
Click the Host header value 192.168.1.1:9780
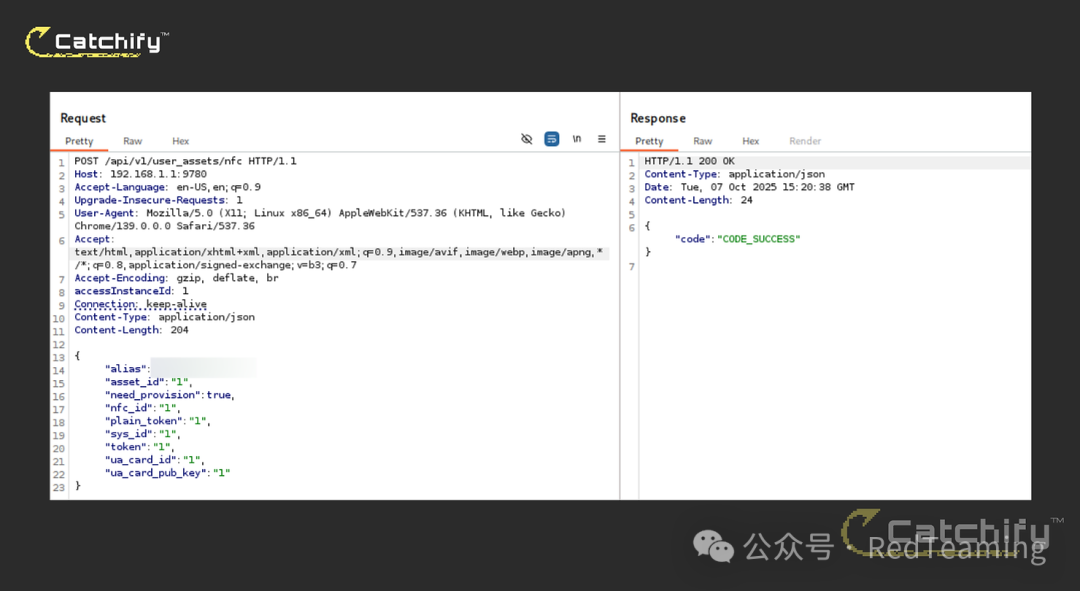click(x=158, y=174)
